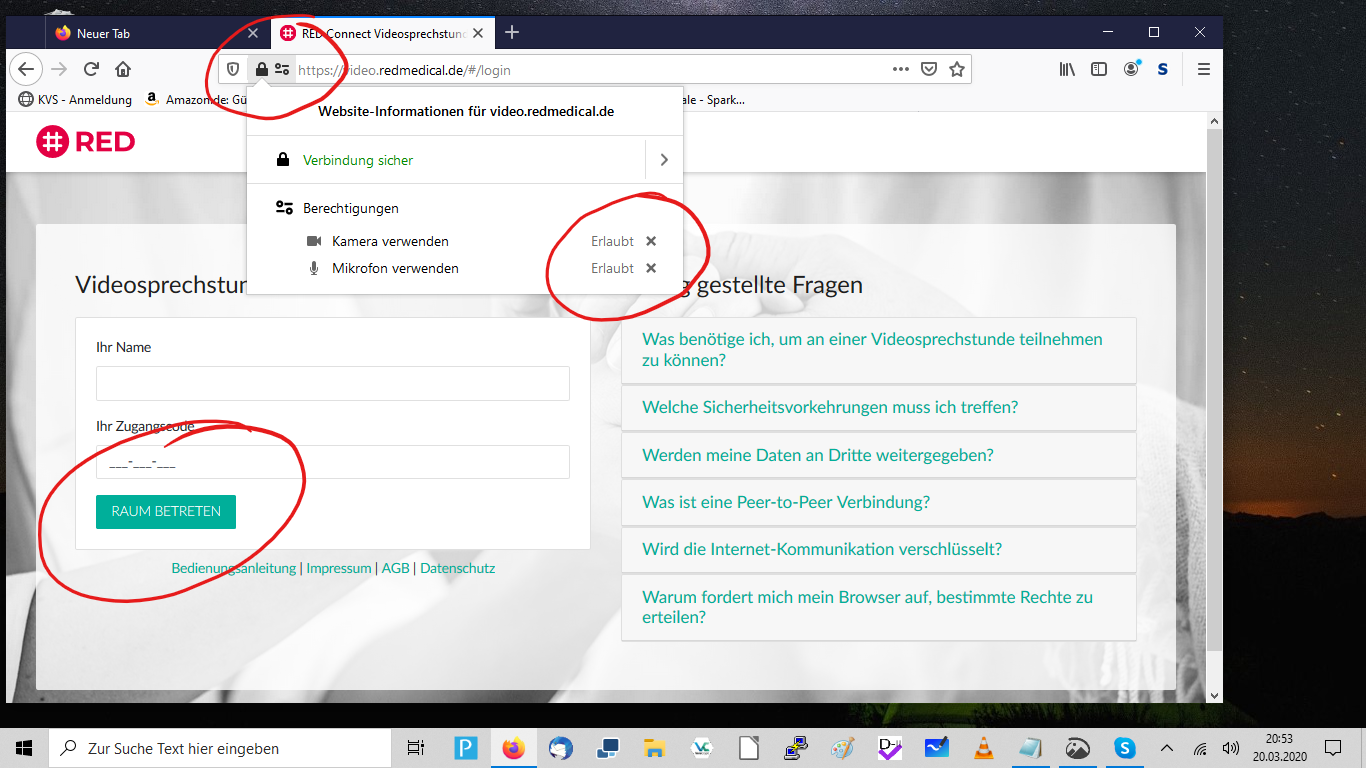The image size is (1366, 768).
Task: Reload the current page
Action: 91,69
